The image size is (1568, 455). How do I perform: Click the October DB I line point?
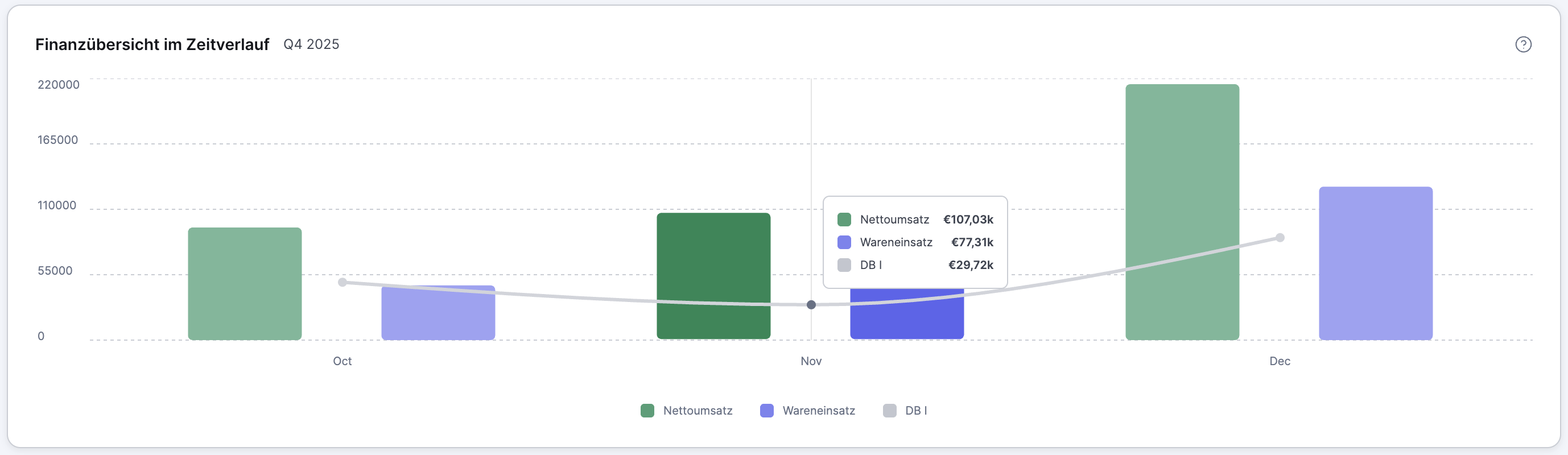[343, 282]
